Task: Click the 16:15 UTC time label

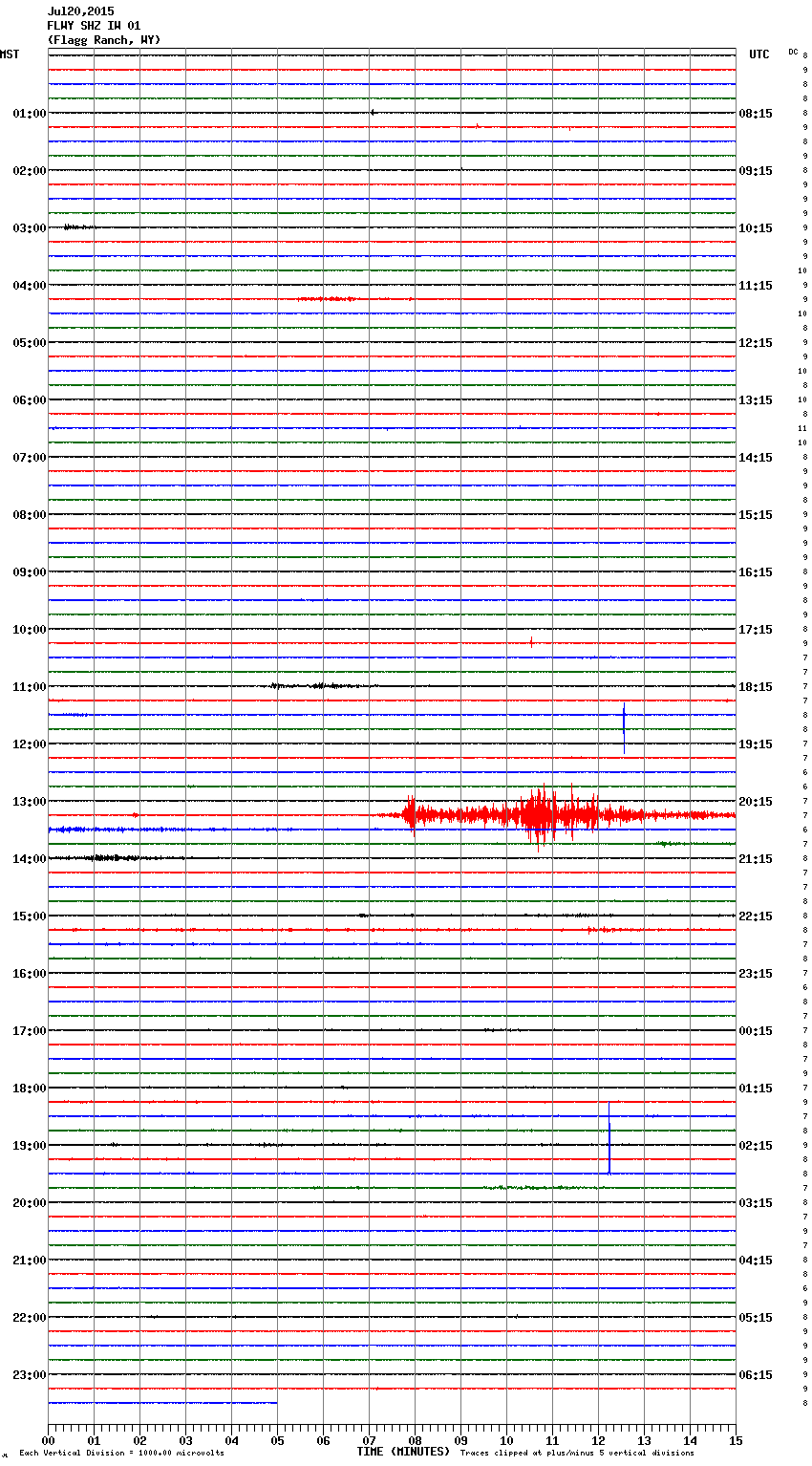Action: click(756, 572)
